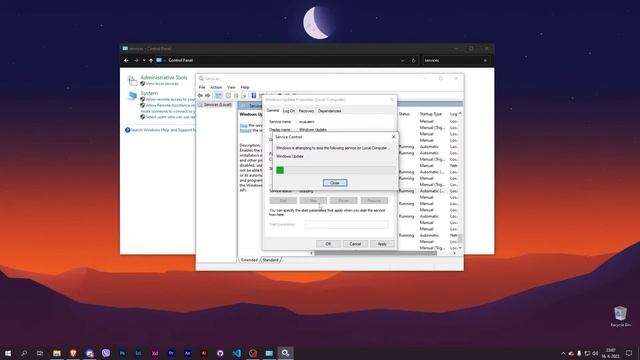Switch to the General tab
The image size is (640, 360).
273,111
